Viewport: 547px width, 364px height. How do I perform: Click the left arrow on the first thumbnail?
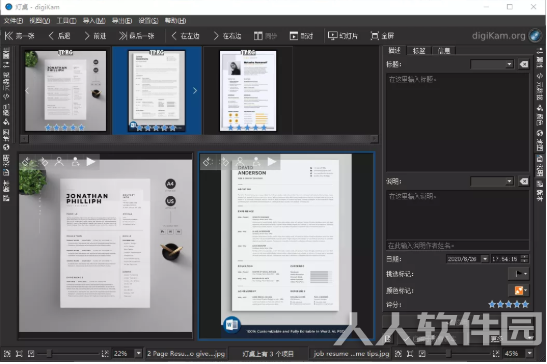pyautogui.click(x=27, y=91)
